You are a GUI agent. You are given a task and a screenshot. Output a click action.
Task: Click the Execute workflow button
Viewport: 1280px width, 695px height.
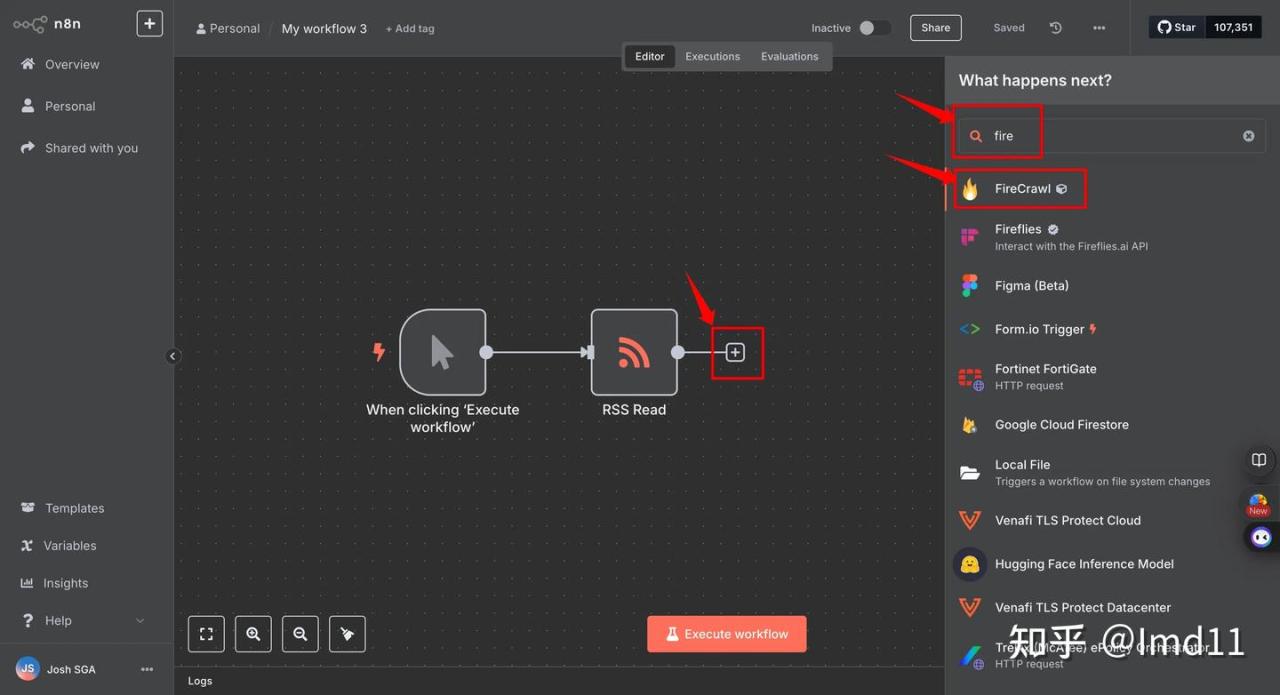(x=727, y=634)
